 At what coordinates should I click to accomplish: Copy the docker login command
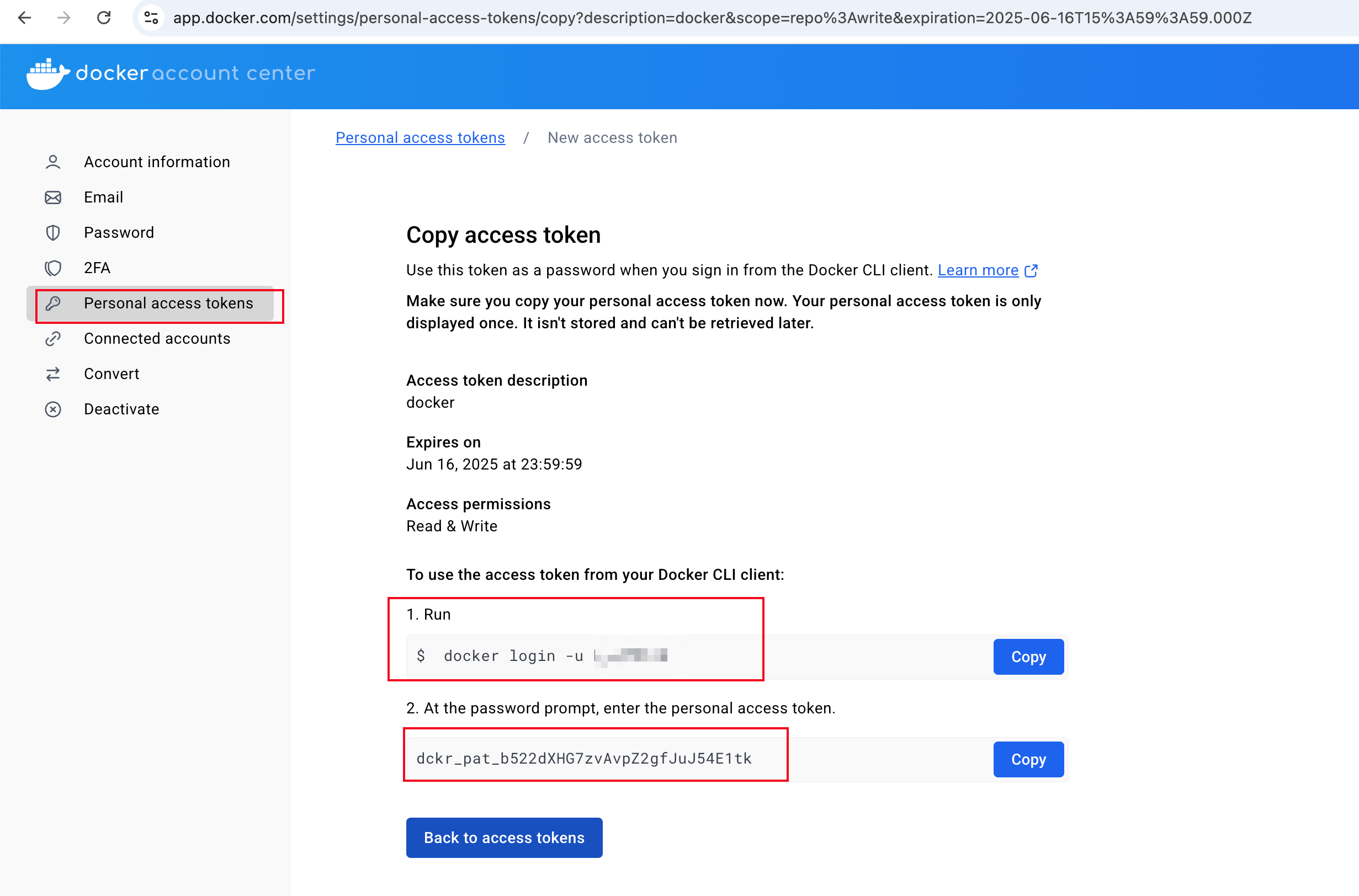[x=1028, y=657]
